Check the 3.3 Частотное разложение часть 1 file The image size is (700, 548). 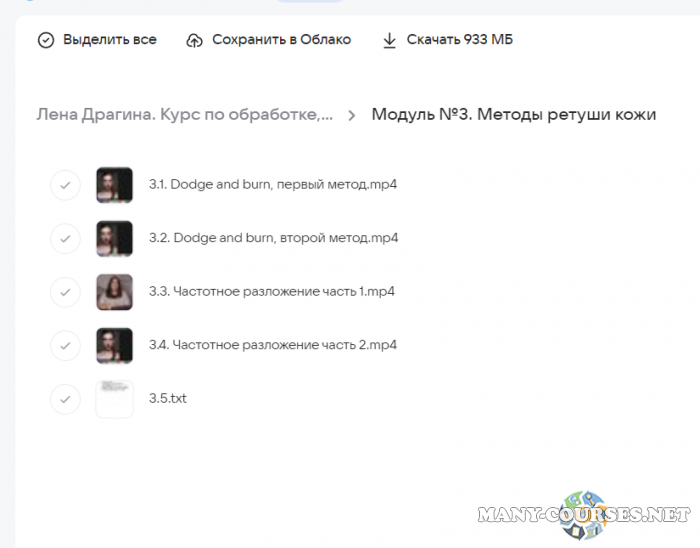[x=65, y=292]
